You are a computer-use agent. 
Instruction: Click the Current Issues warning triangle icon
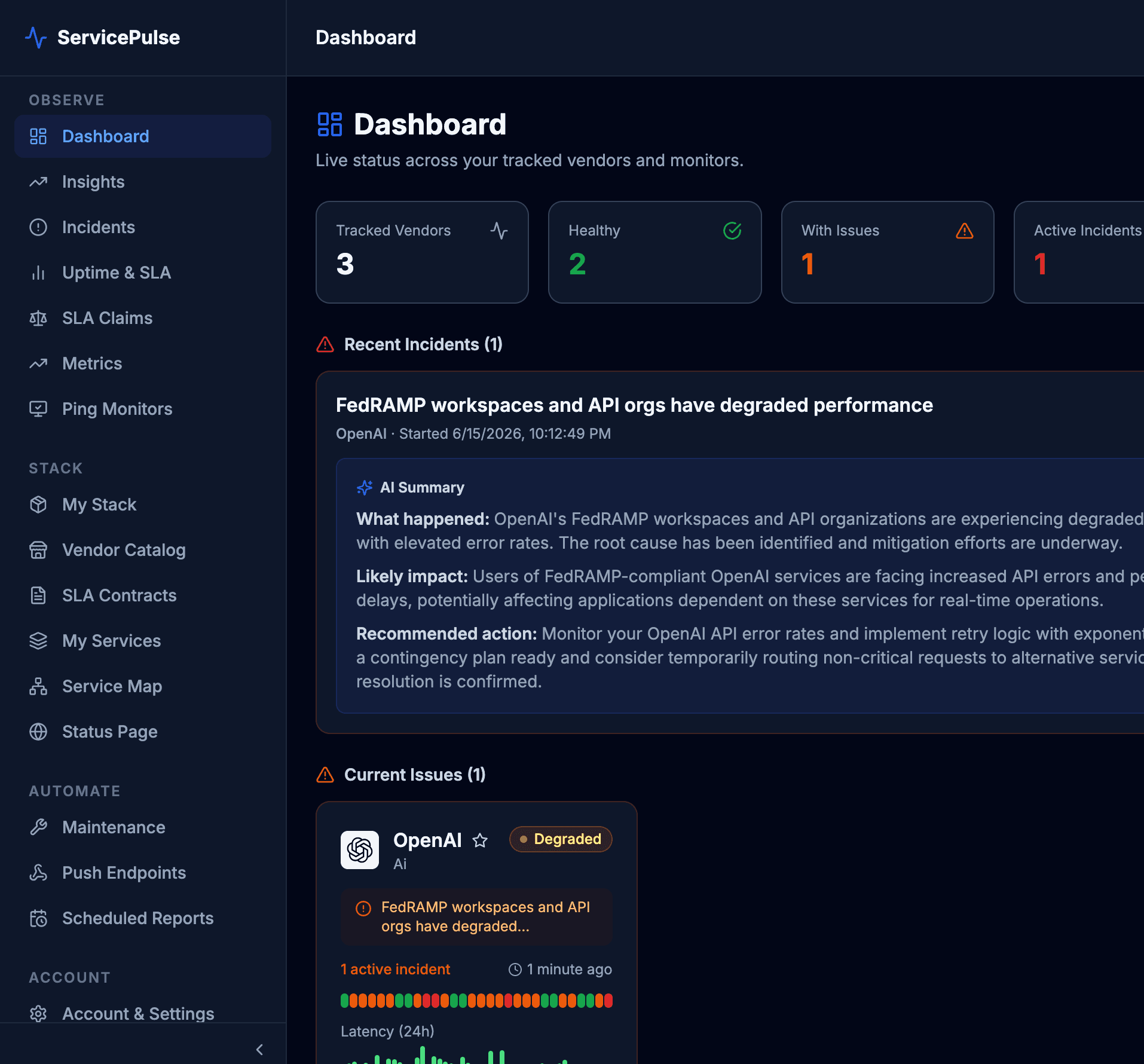pos(325,775)
